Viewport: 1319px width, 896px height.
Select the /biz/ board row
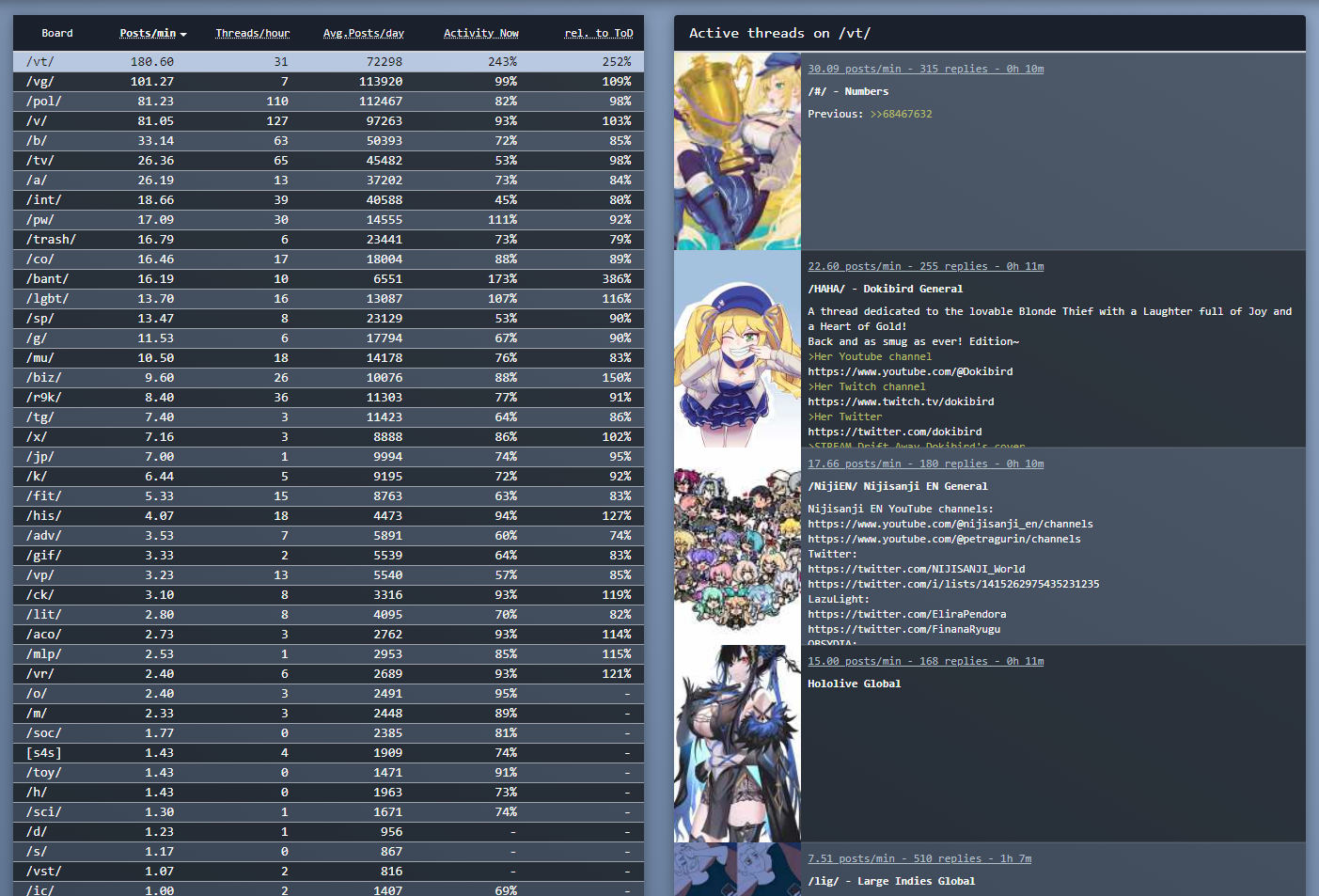328,378
